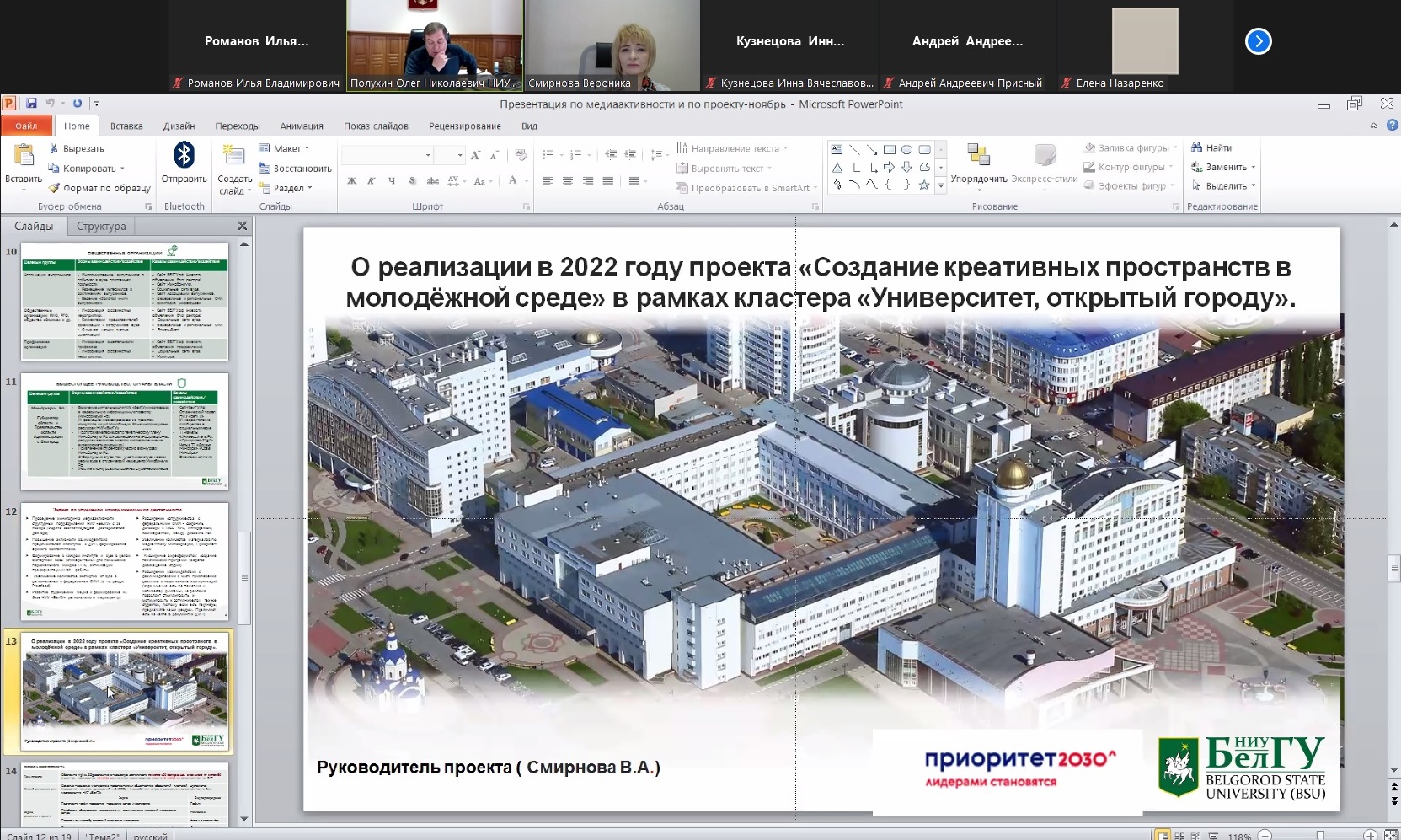
Task: Toggle underline (Ч) formatting
Action: [392, 181]
